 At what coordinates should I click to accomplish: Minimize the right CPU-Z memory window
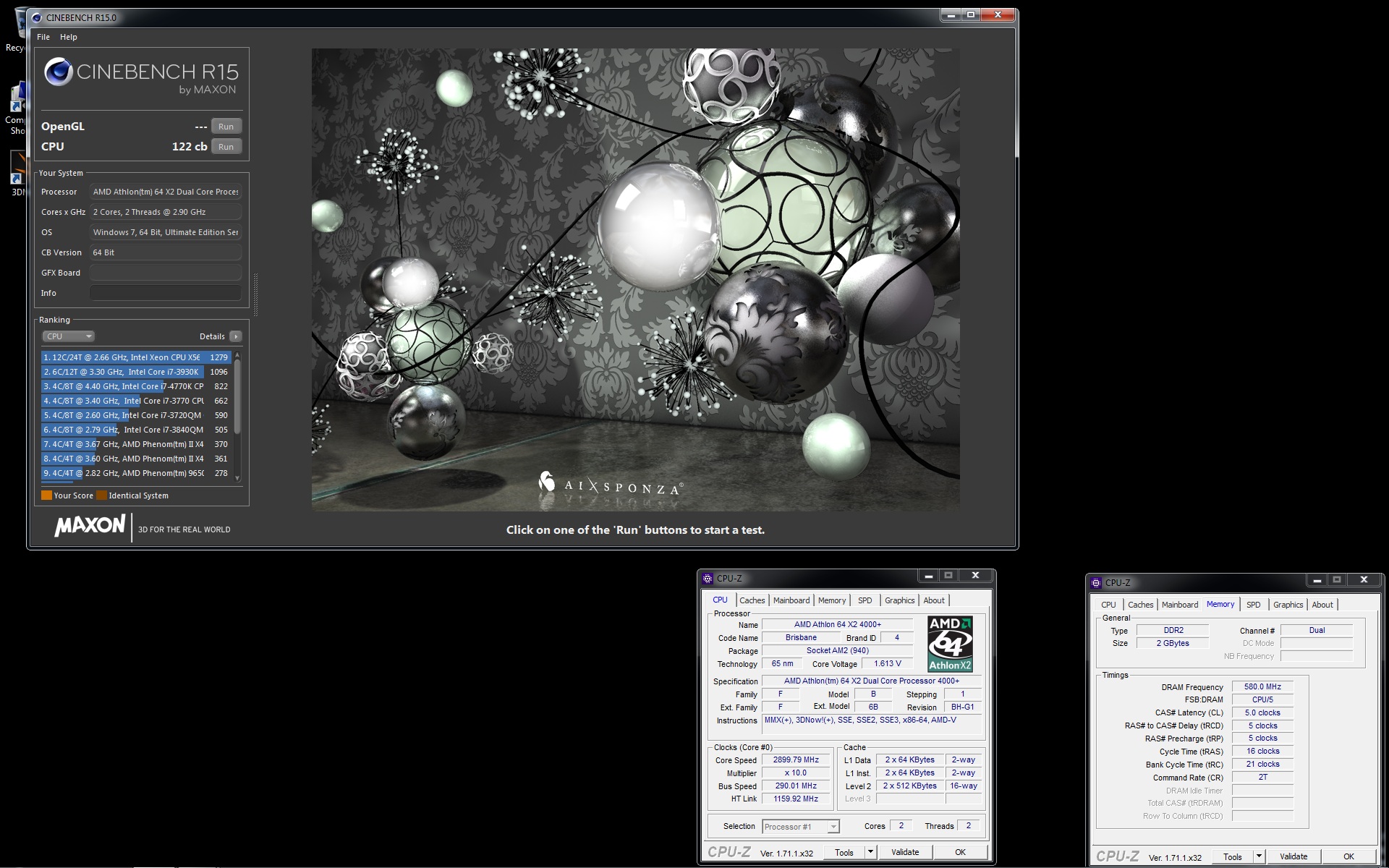pyautogui.click(x=1317, y=580)
